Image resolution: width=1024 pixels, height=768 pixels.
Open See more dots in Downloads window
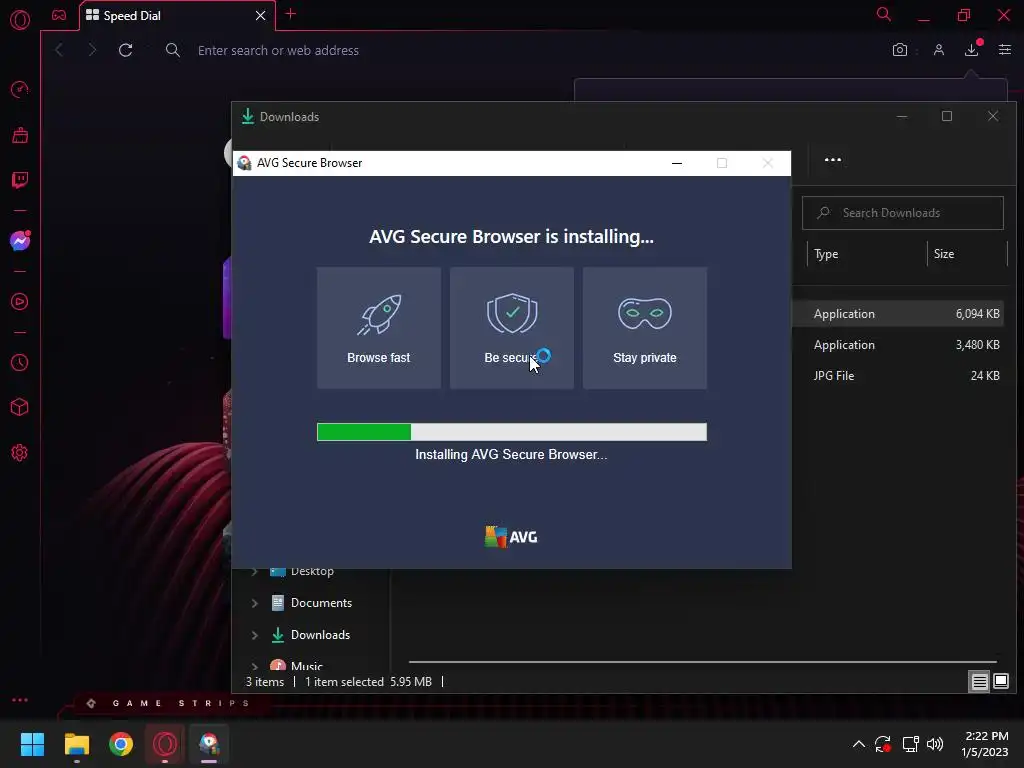point(833,160)
